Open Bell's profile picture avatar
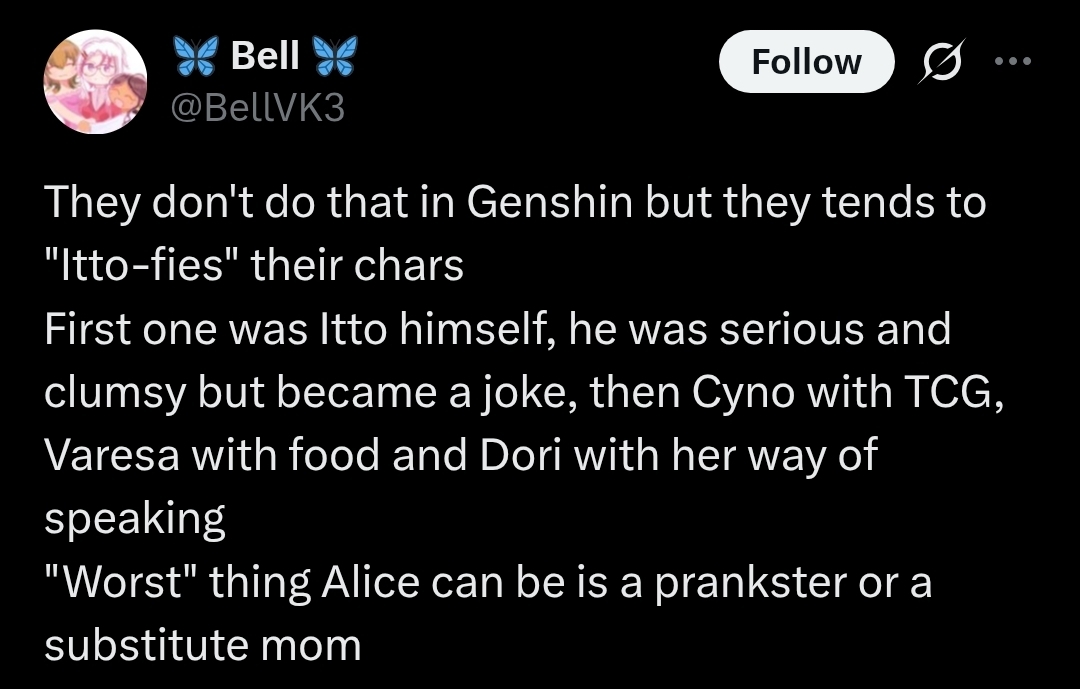 95,81
